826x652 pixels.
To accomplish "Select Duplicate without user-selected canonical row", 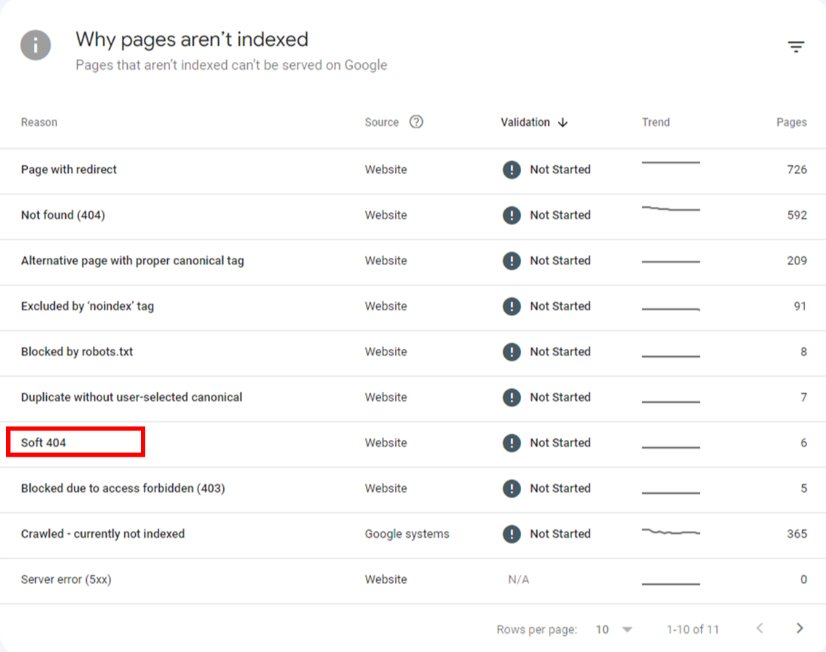I will tap(131, 397).
